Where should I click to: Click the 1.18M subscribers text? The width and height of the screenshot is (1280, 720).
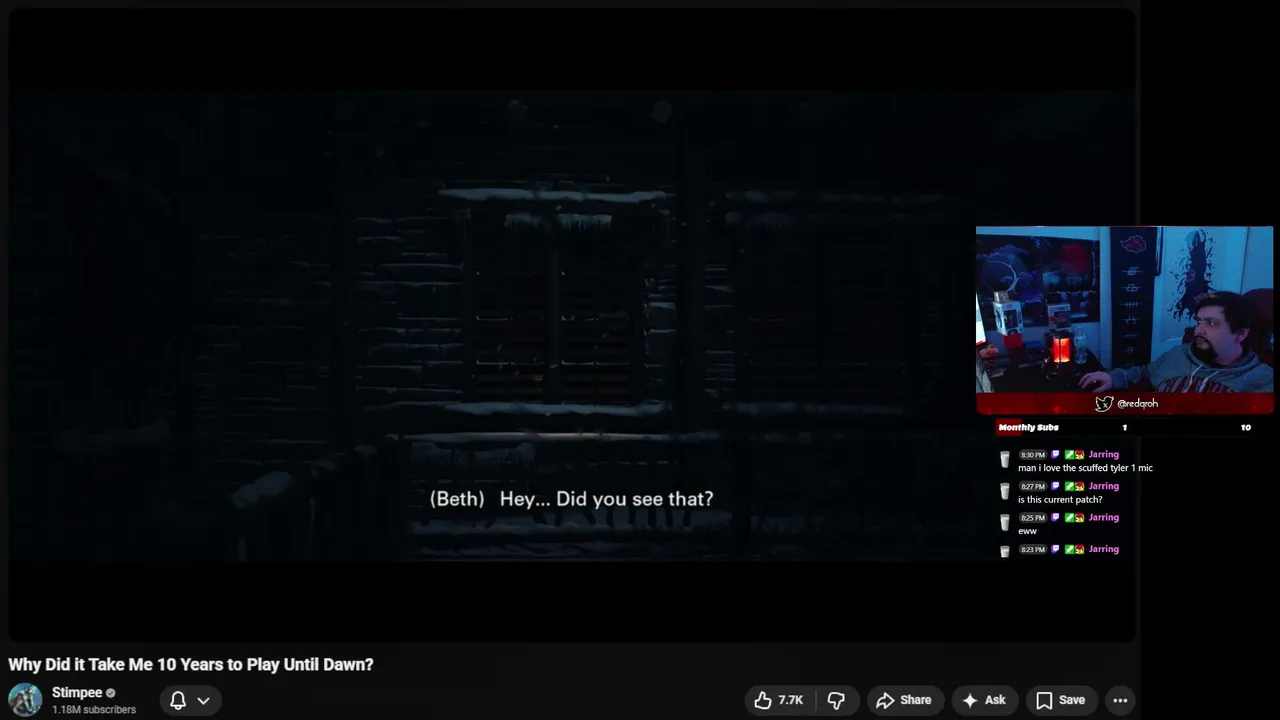click(x=94, y=710)
